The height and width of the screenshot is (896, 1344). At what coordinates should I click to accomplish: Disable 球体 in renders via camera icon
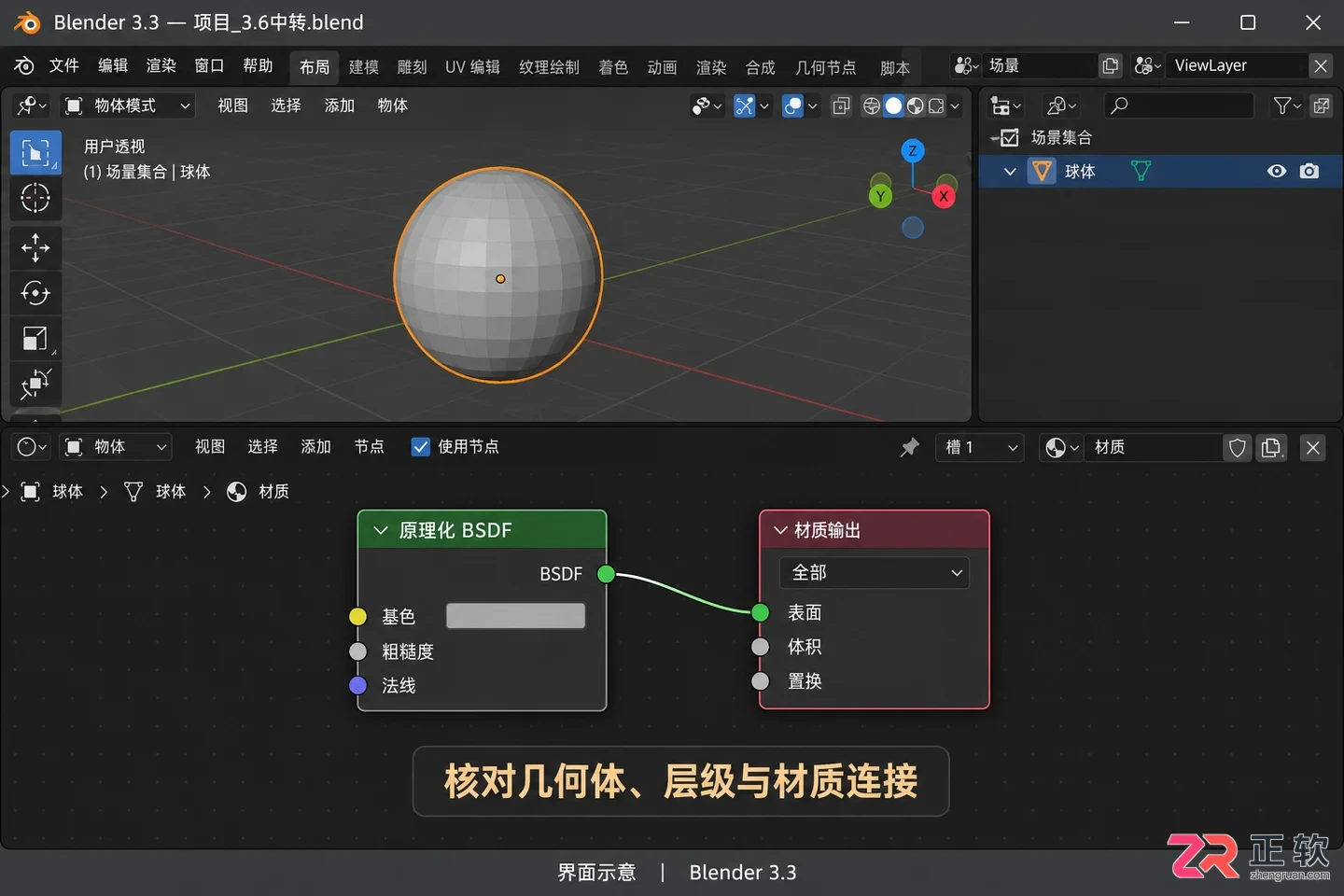coord(1309,171)
